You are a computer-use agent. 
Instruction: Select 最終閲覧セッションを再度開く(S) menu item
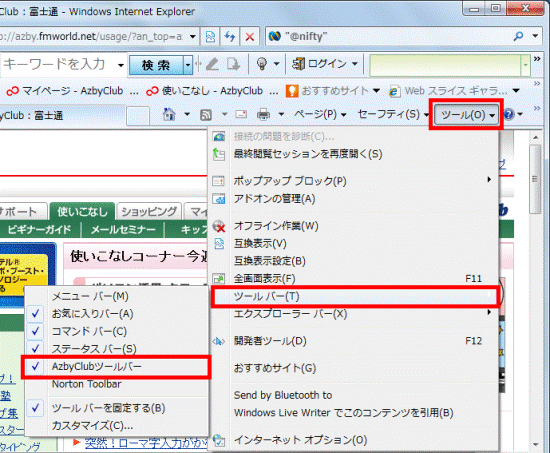(354, 154)
